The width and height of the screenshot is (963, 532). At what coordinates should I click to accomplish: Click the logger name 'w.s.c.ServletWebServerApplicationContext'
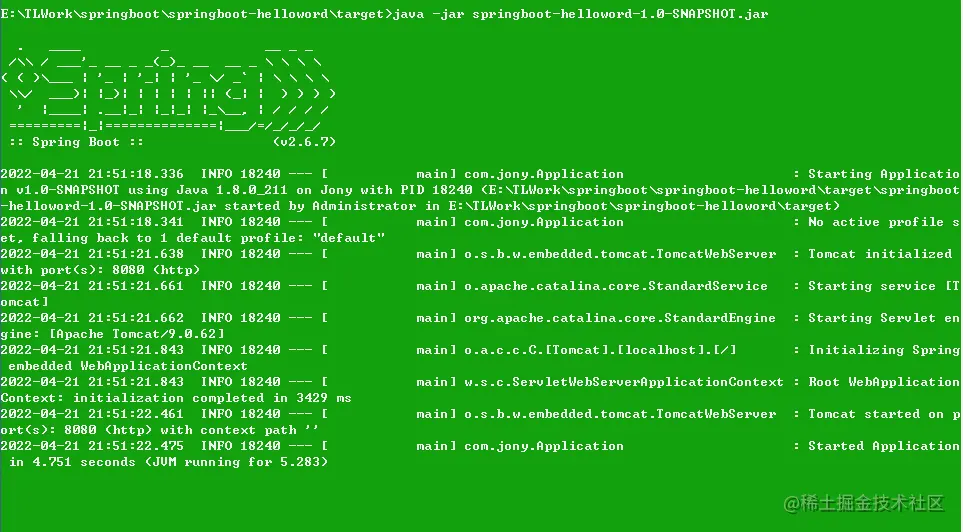(x=624, y=382)
